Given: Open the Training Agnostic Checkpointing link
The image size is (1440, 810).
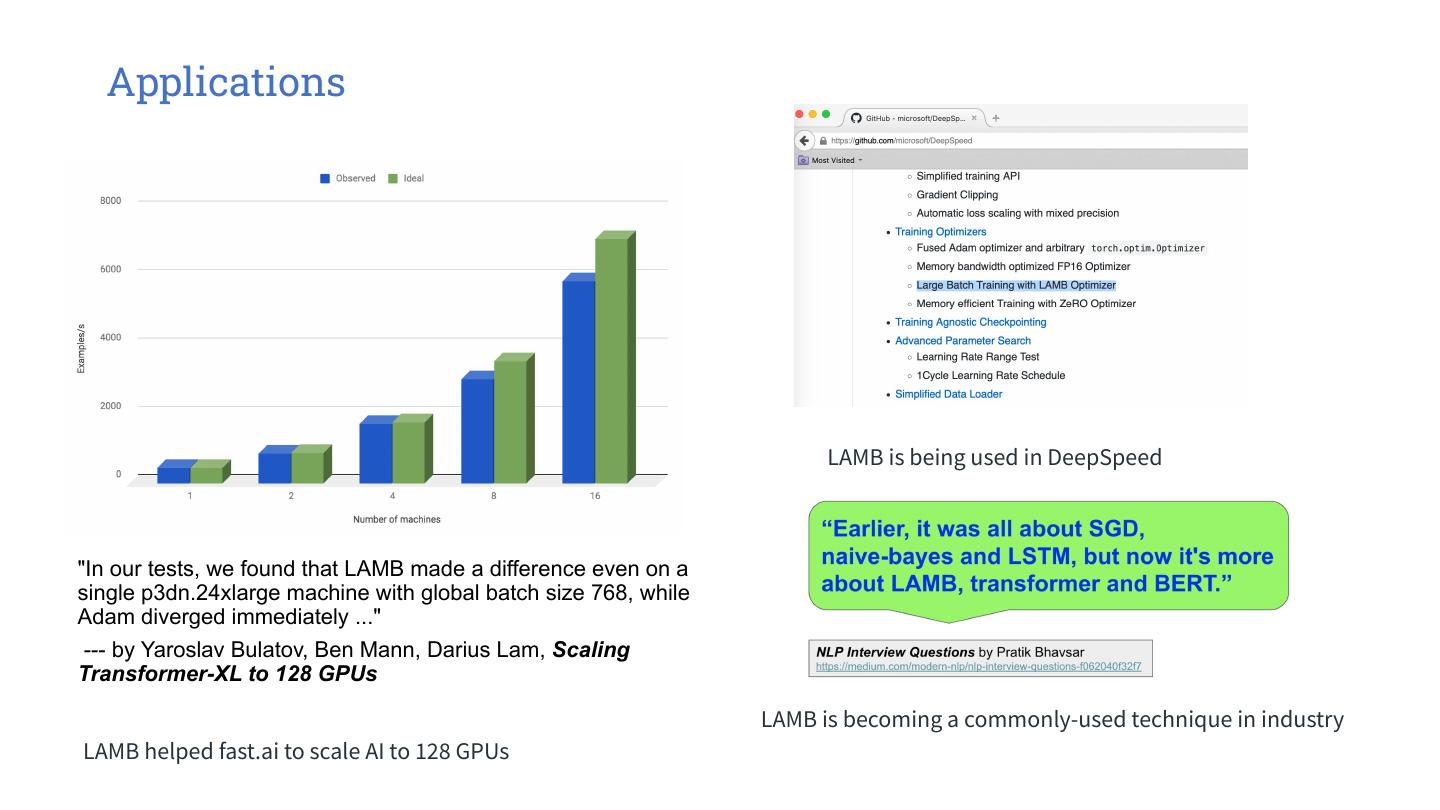Looking at the screenshot, I should (970, 322).
